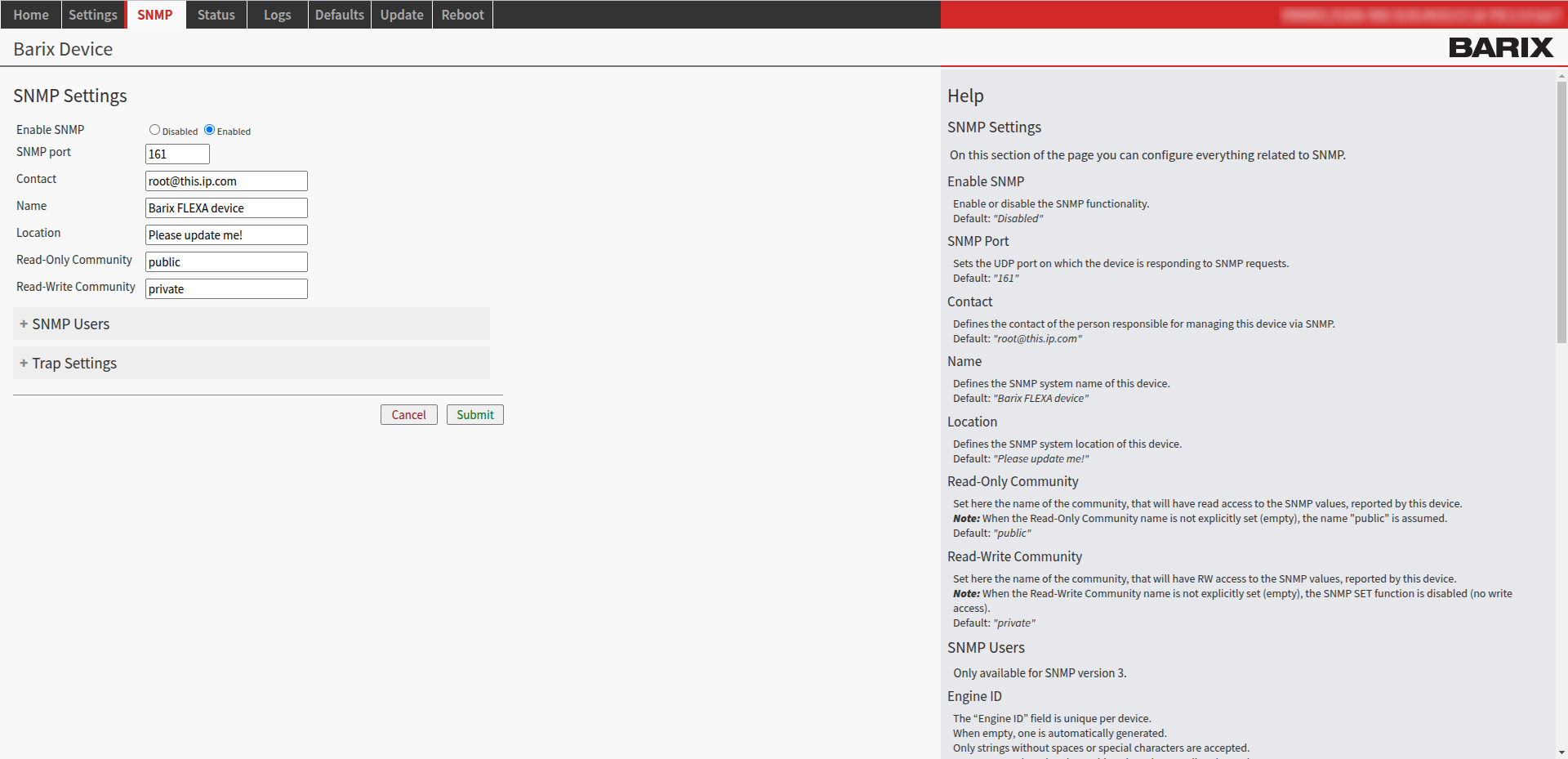Select the SNMP tab
Image resolution: width=1568 pixels, height=759 pixels.
coord(155,14)
